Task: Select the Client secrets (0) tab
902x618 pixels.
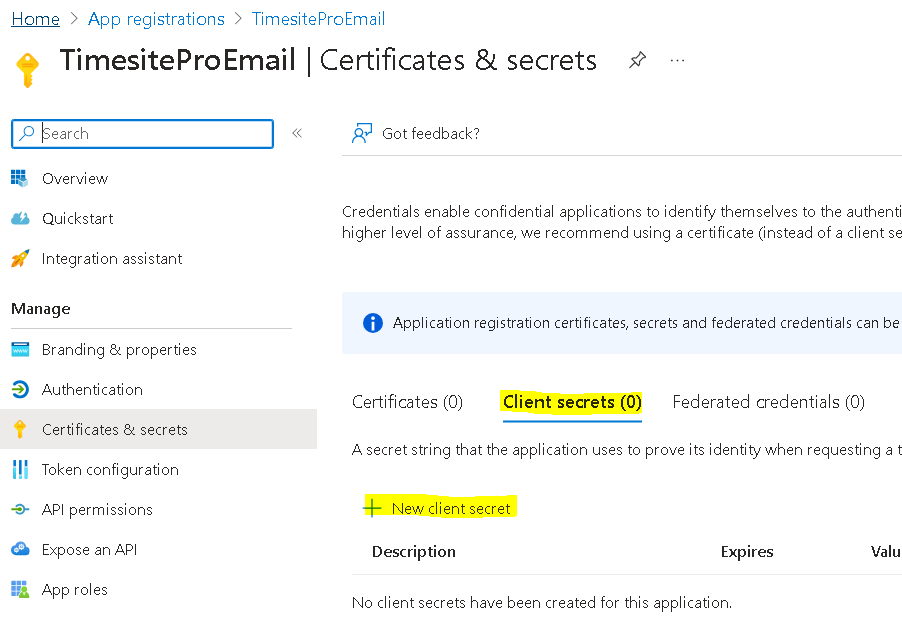Action: (x=572, y=402)
